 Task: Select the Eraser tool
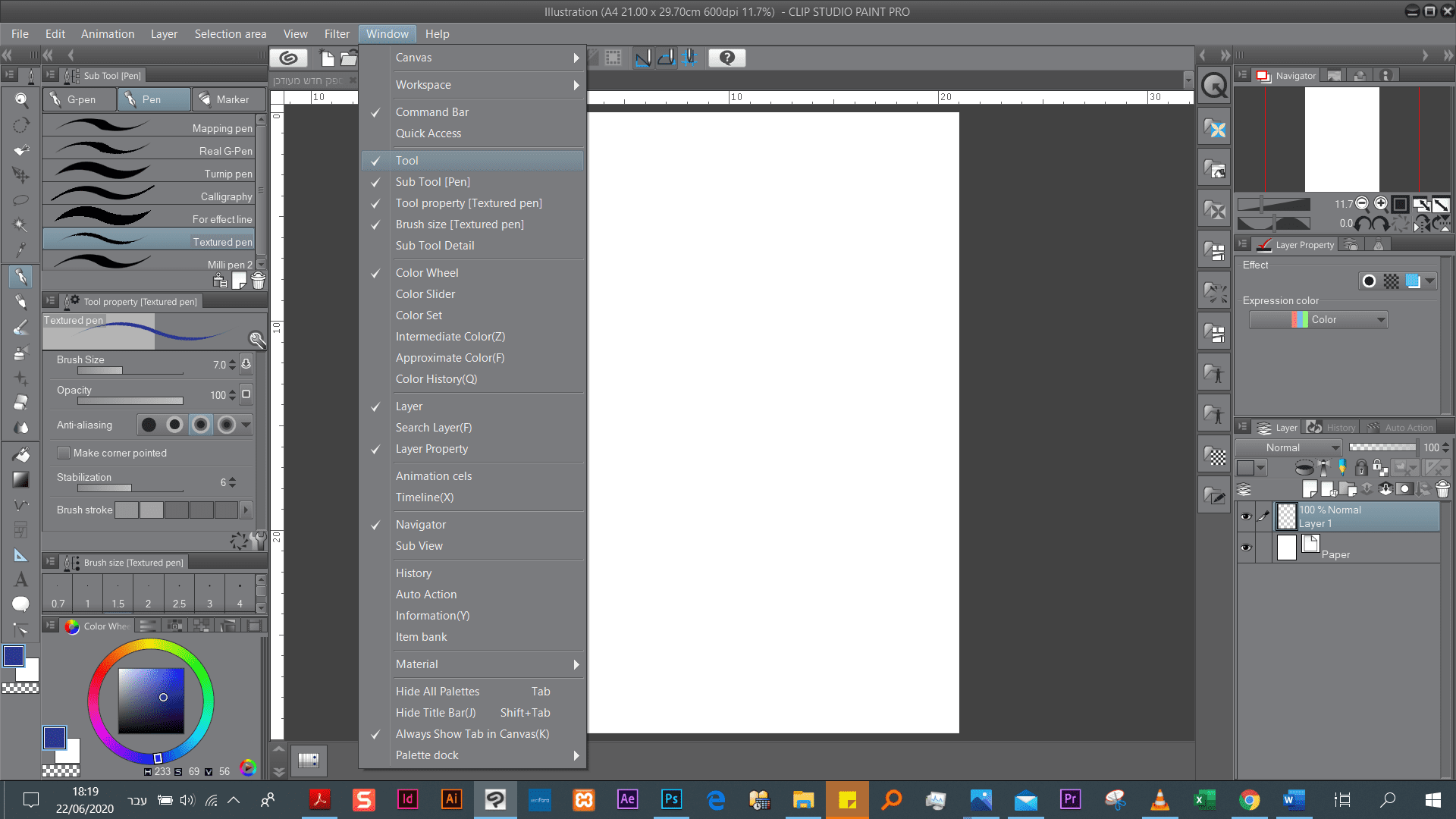tap(21, 403)
